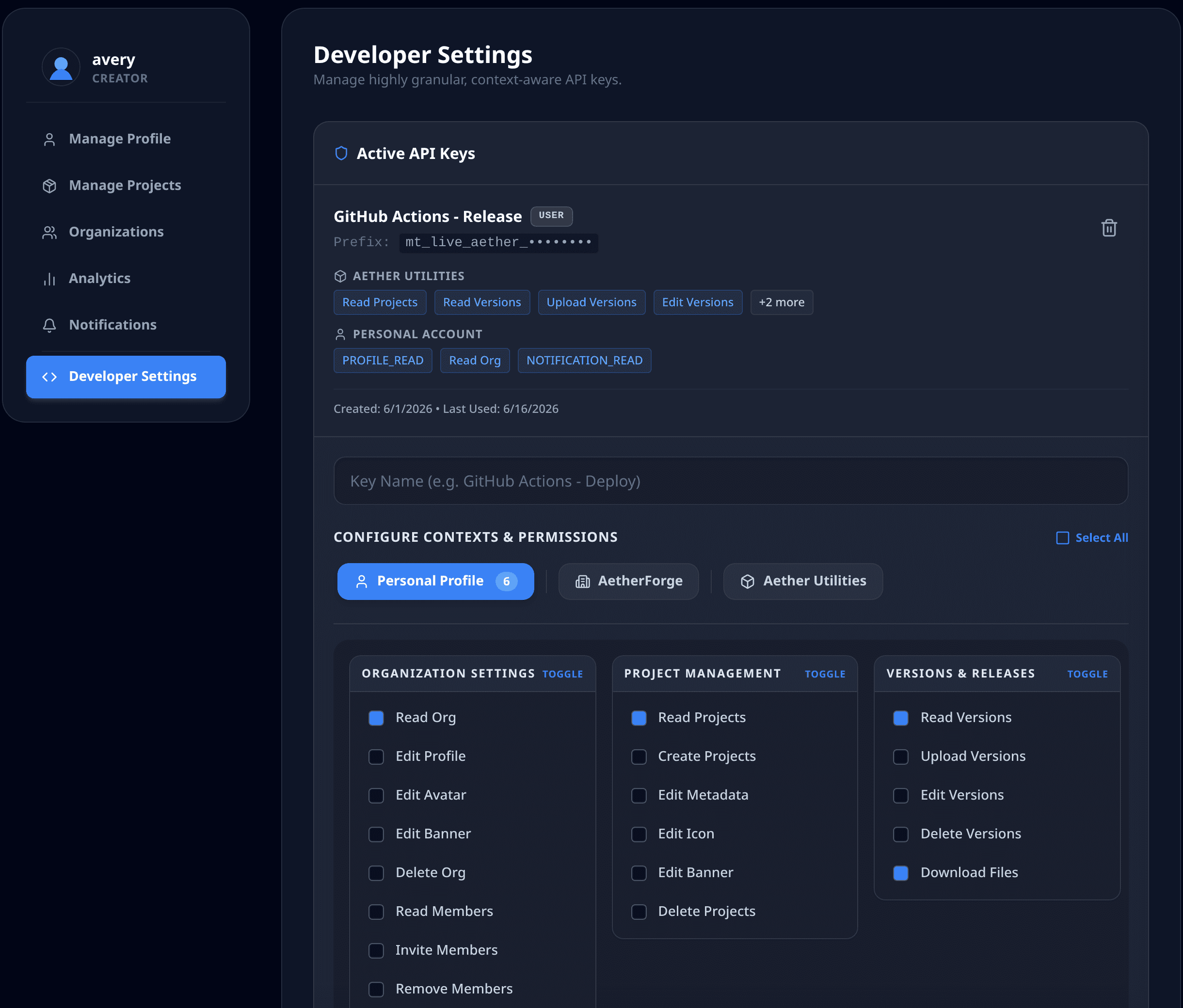Click the Read Org chip under Personal Account
Screen dimensions: 1183x1008
click(x=475, y=361)
